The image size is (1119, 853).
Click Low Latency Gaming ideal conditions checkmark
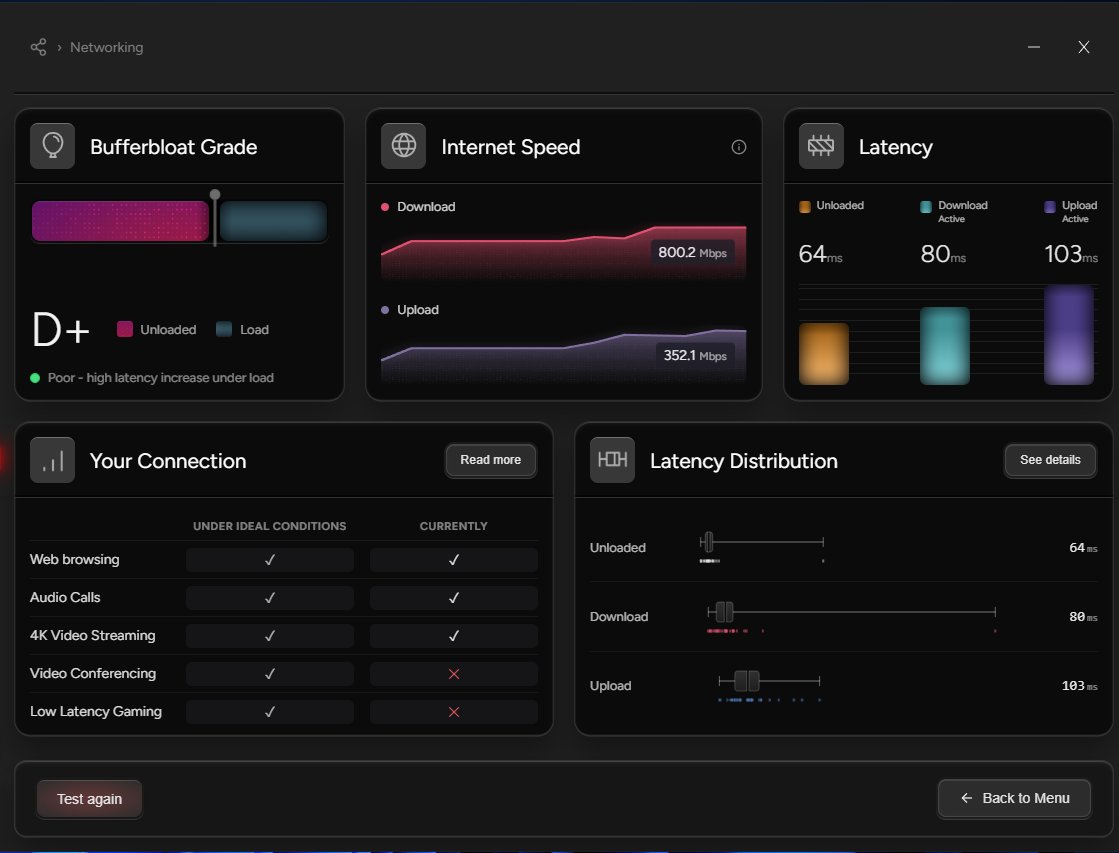[x=270, y=712]
